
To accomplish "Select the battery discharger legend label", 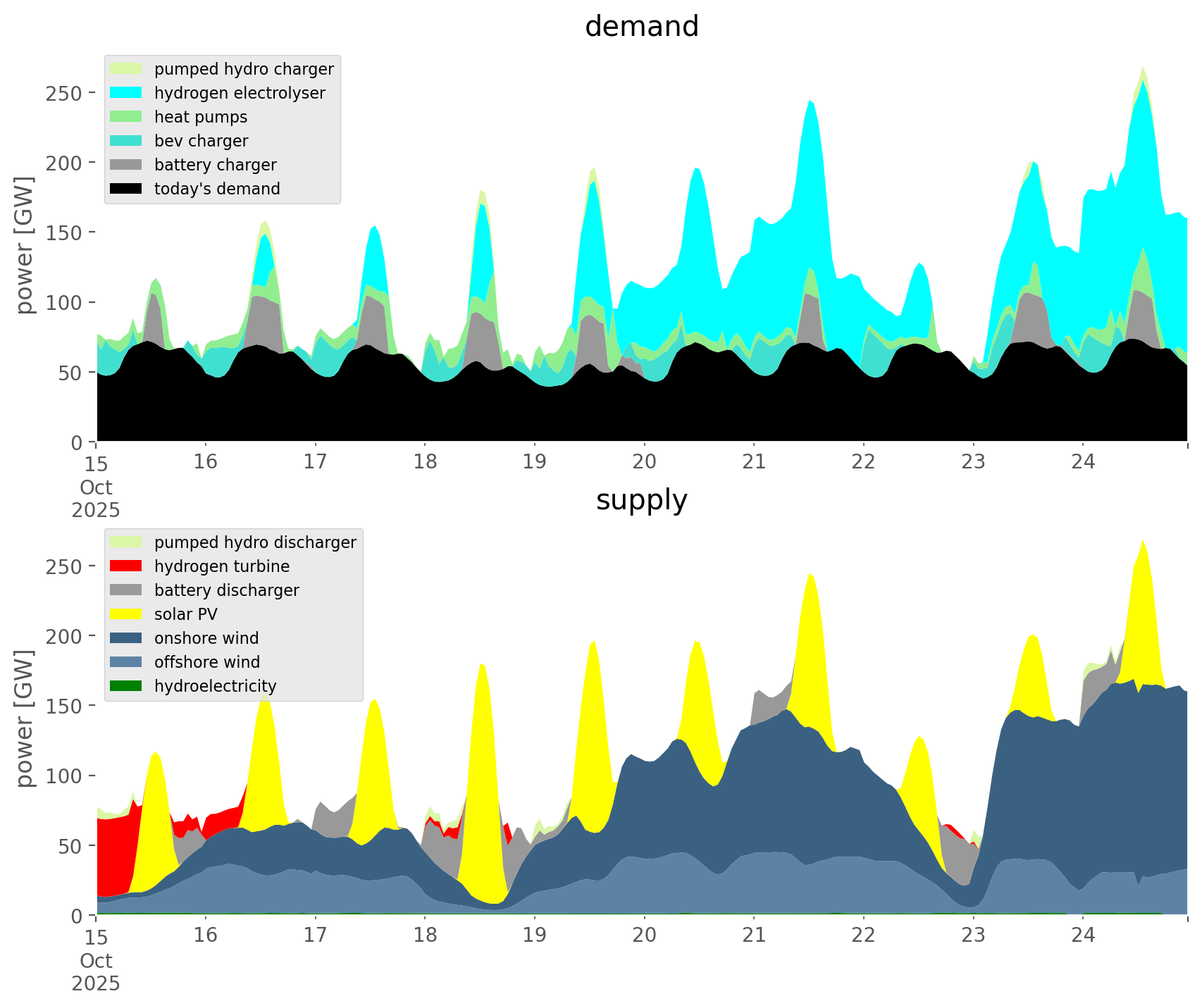I will (x=226, y=590).
